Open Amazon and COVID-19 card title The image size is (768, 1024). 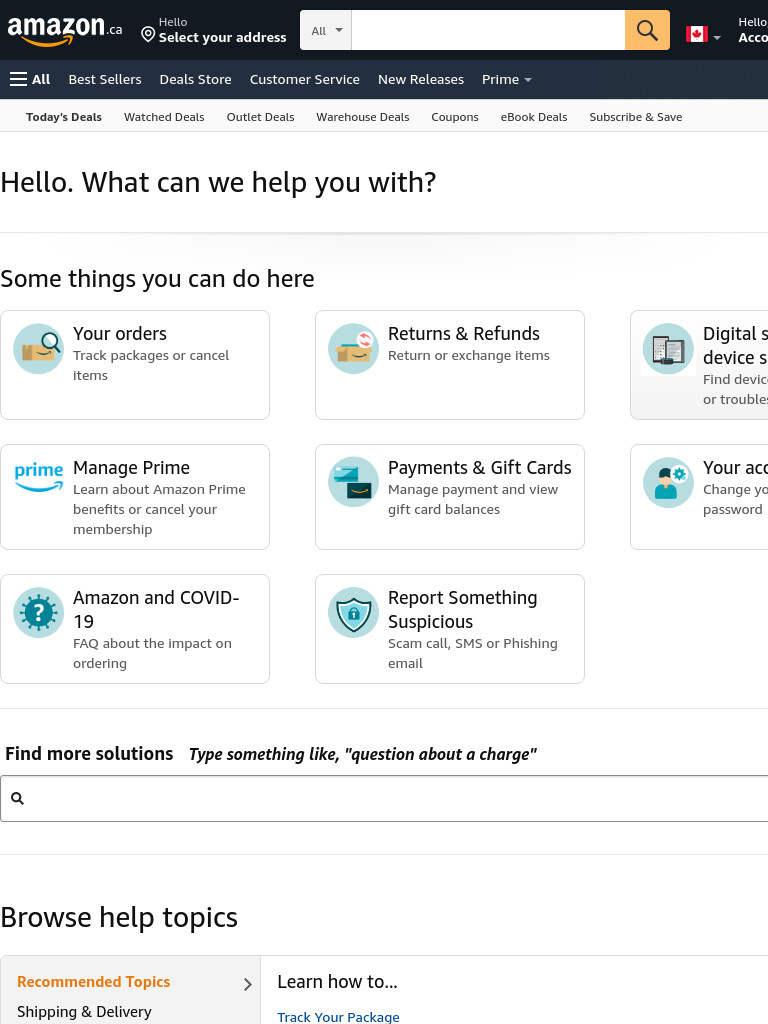coord(156,609)
